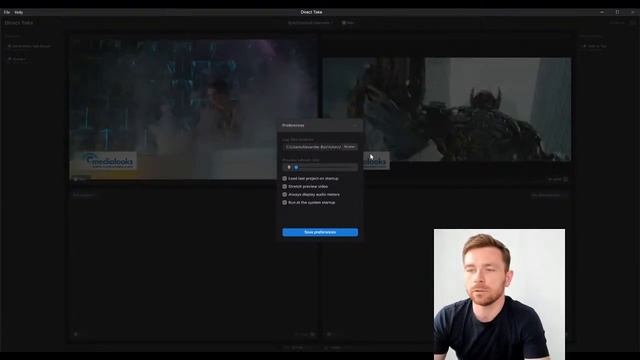This screenshot has width=640, height=360.
Task: Open the Help menu
Action: 18,12
